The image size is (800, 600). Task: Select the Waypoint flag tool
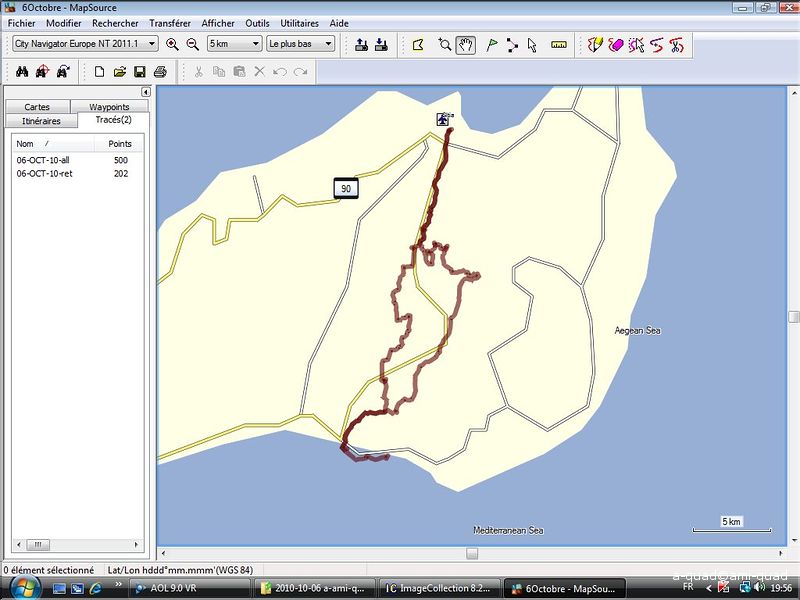(491, 44)
